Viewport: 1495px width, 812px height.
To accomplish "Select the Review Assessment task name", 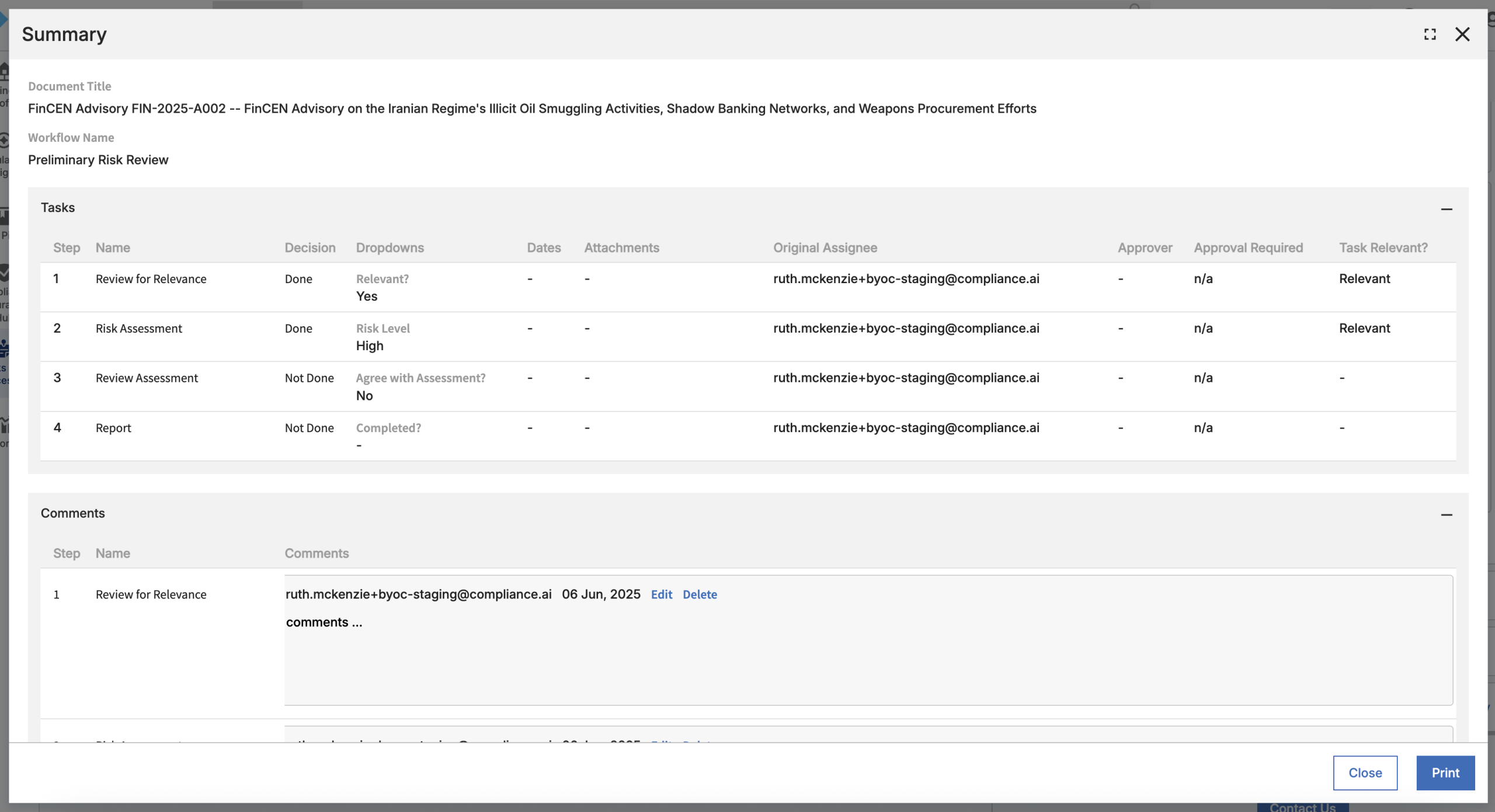I will (x=147, y=378).
